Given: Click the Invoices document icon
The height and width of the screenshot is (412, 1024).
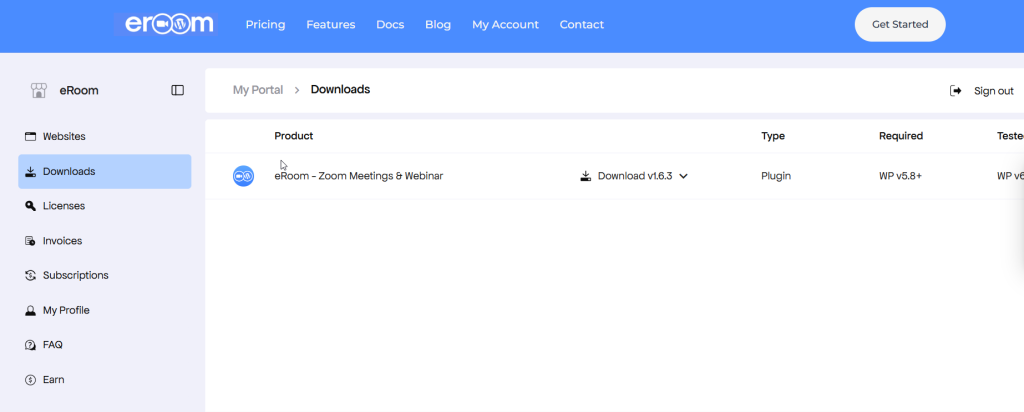Looking at the screenshot, I should [x=31, y=241].
